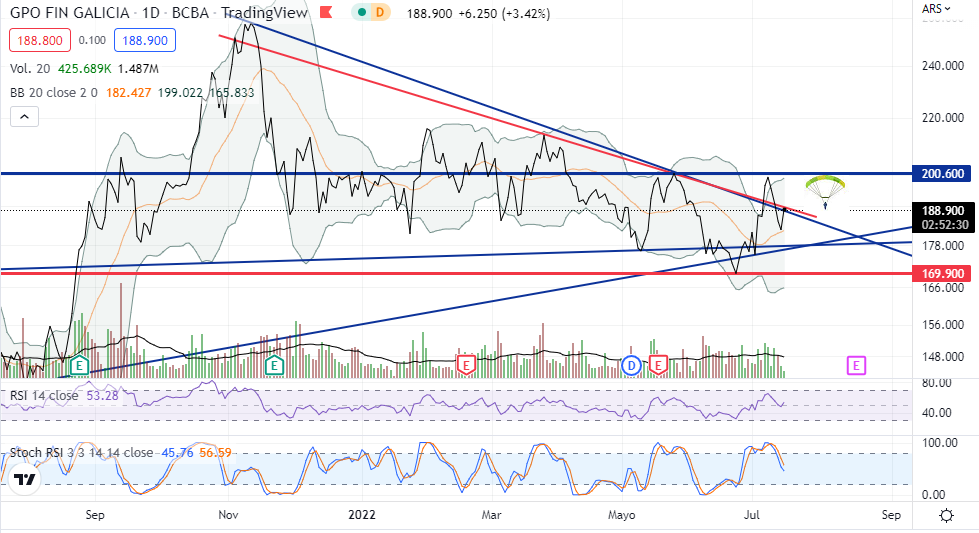Collapse the indicator legend with the arrow button

pos(24,117)
